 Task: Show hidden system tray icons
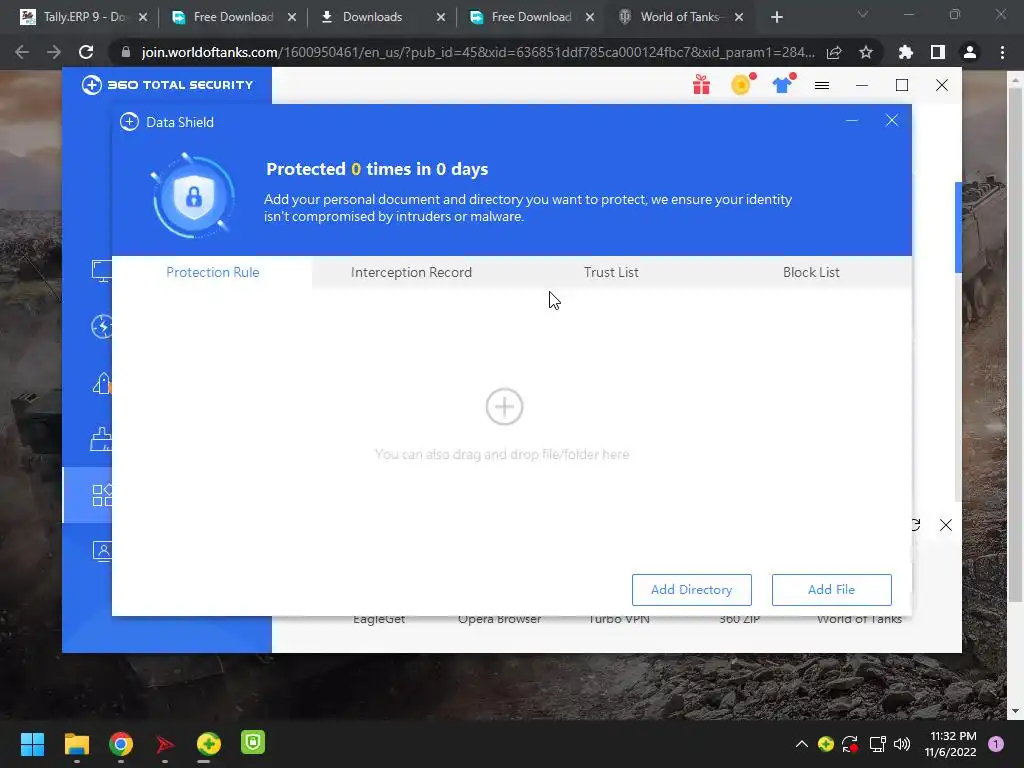(x=801, y=744)
